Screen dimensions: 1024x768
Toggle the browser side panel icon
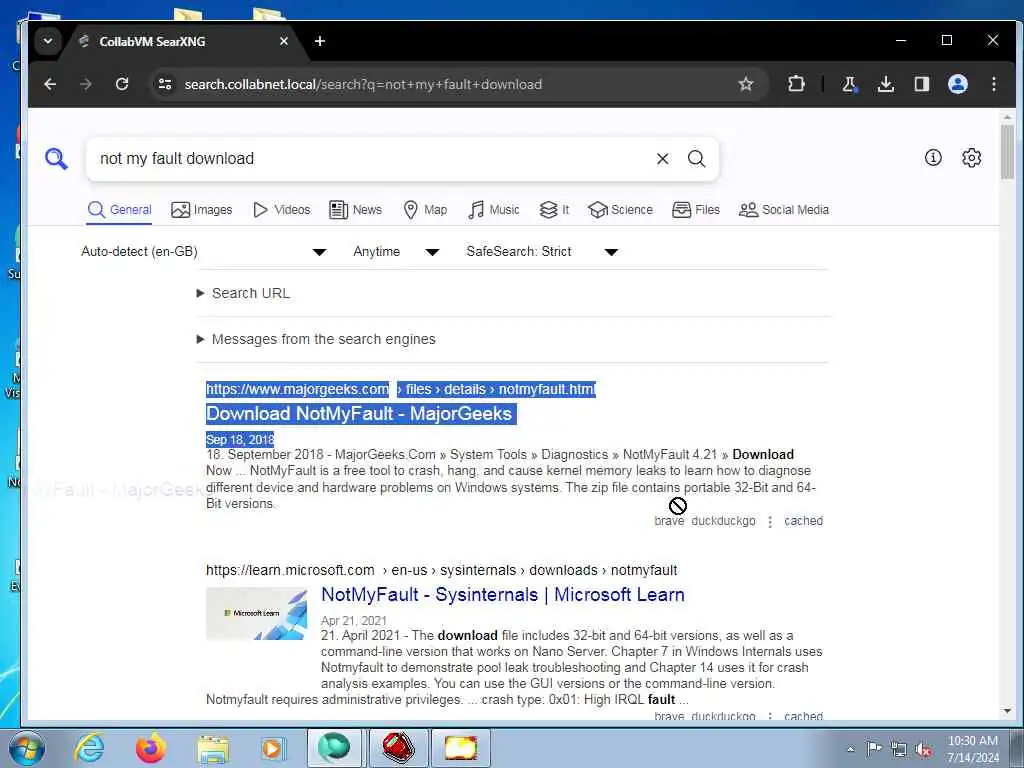[921, 84]
